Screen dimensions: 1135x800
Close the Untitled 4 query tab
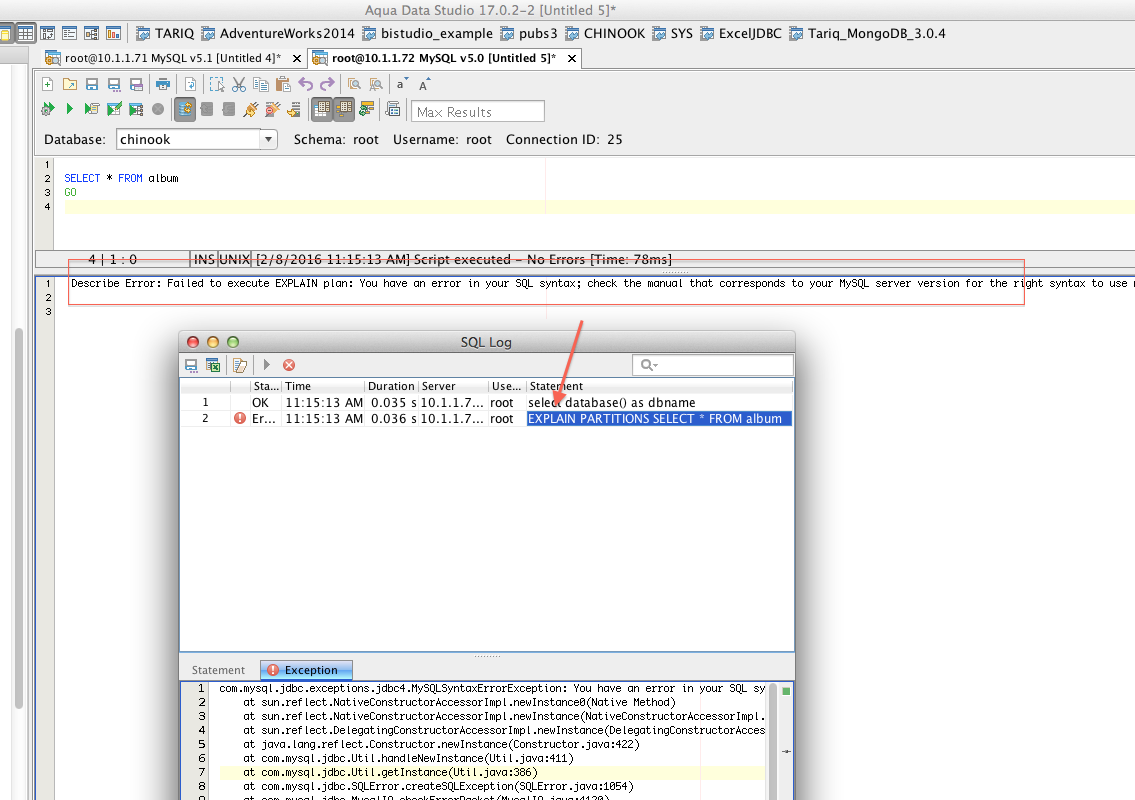[296, 58]
